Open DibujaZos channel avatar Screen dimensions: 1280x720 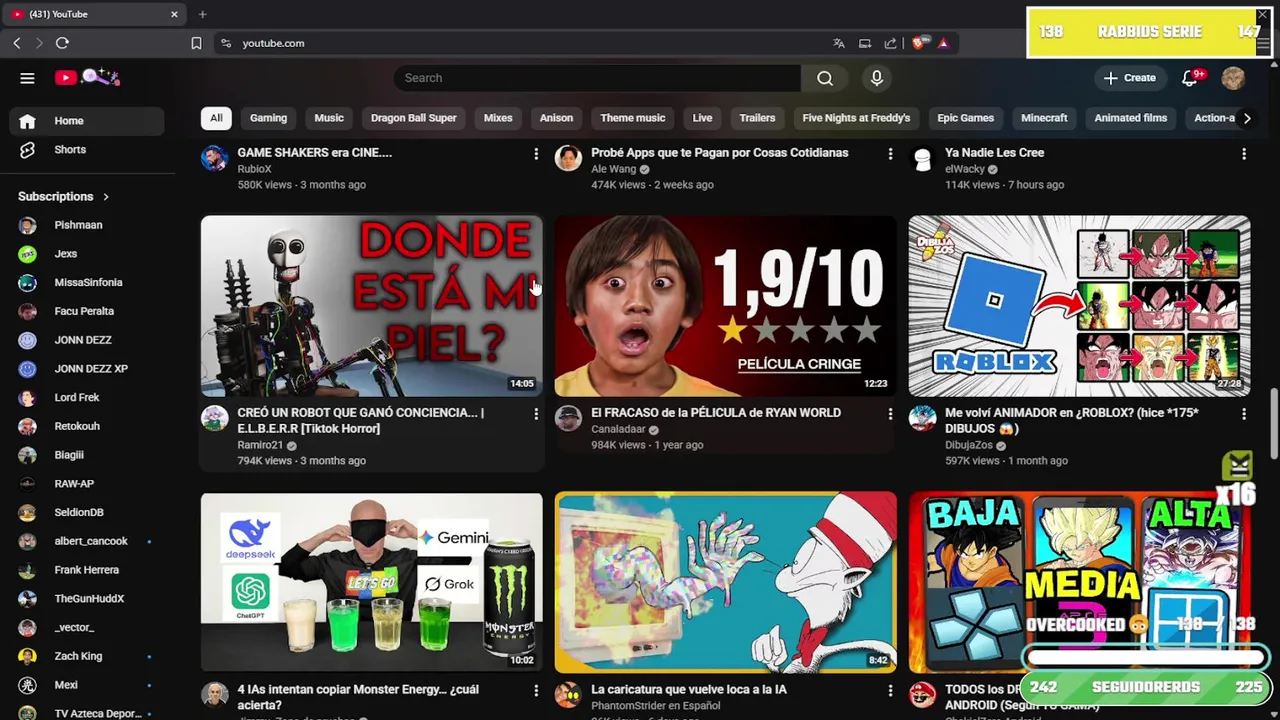click(x=922, y=418)
